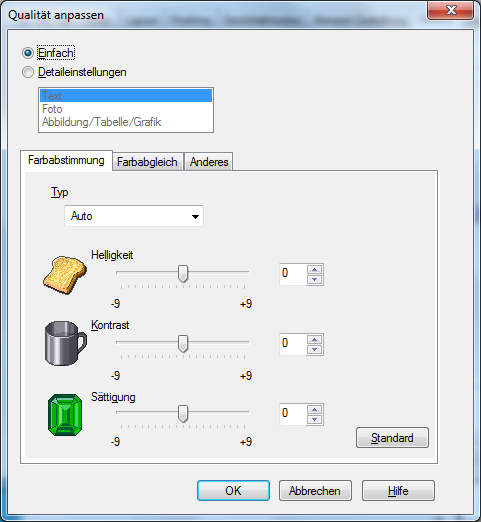Select the Detaileinstellungen radio button
481x522 pixels.
28,72
